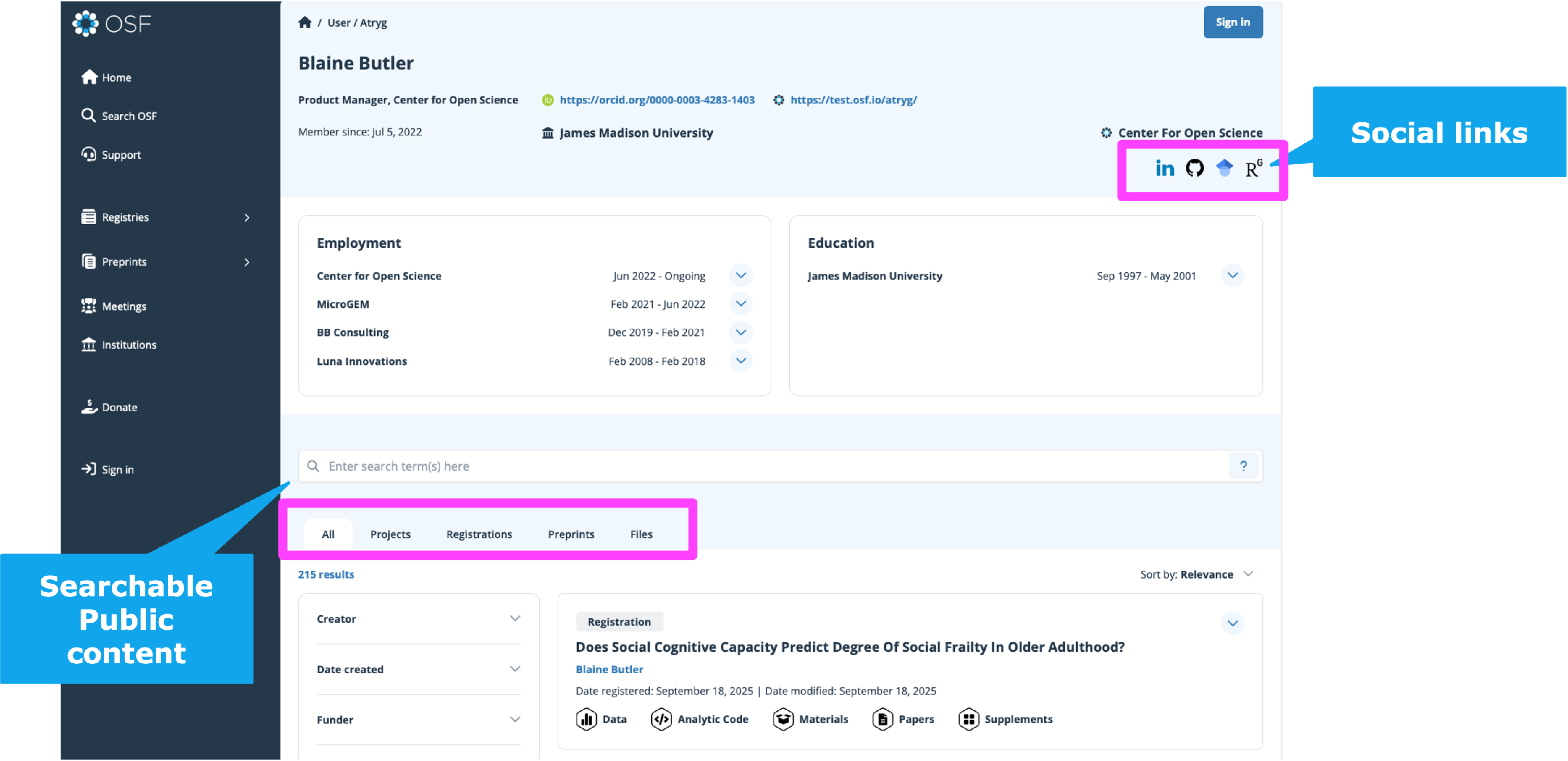1568x761 pixels.
Task: Open Support from the sidebar
Action: [x=121, y=155]
